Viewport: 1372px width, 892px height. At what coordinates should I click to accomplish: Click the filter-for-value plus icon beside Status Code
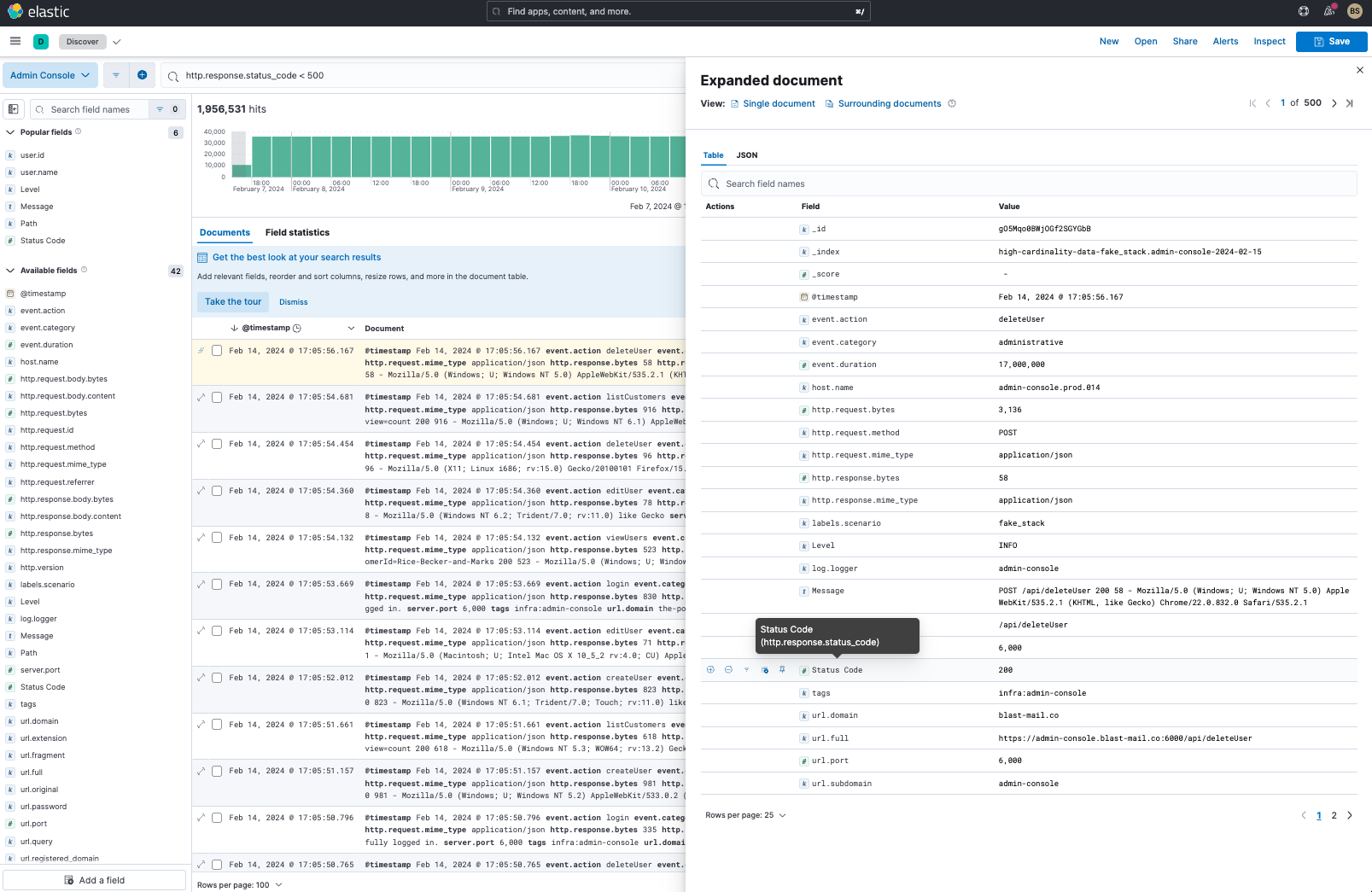tap(710, 670)
